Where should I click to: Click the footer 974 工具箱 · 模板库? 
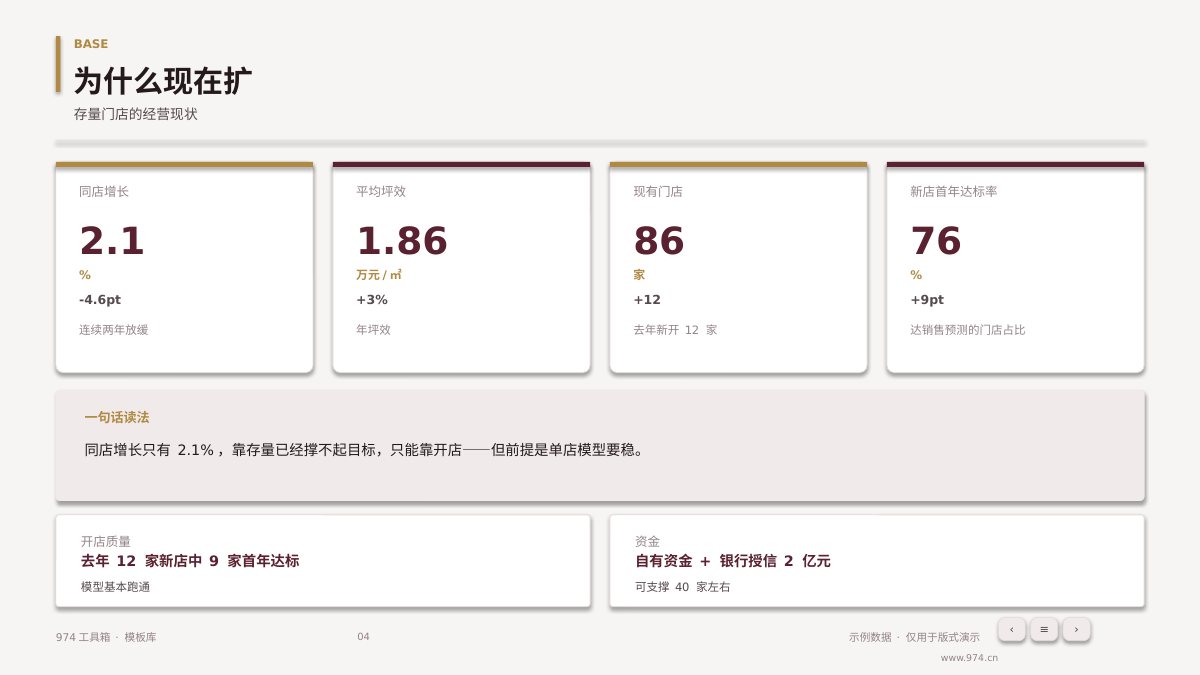click(106, 637)
